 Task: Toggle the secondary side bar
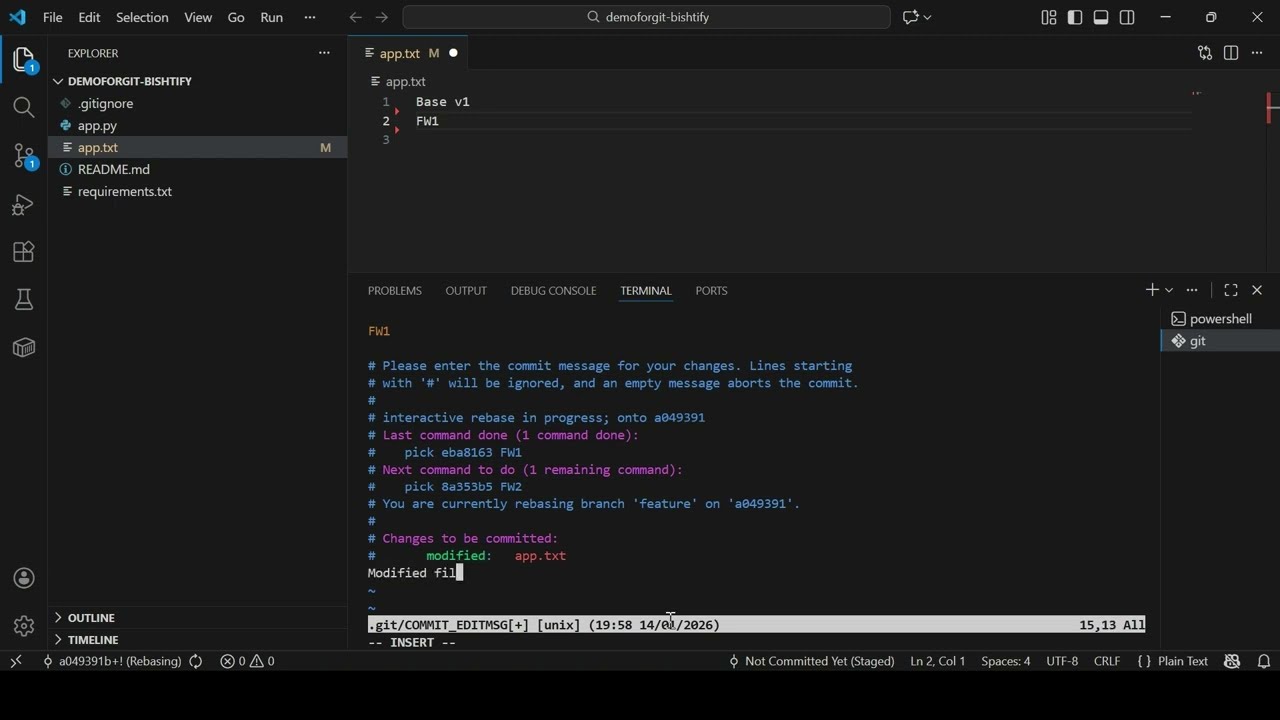1127,17
